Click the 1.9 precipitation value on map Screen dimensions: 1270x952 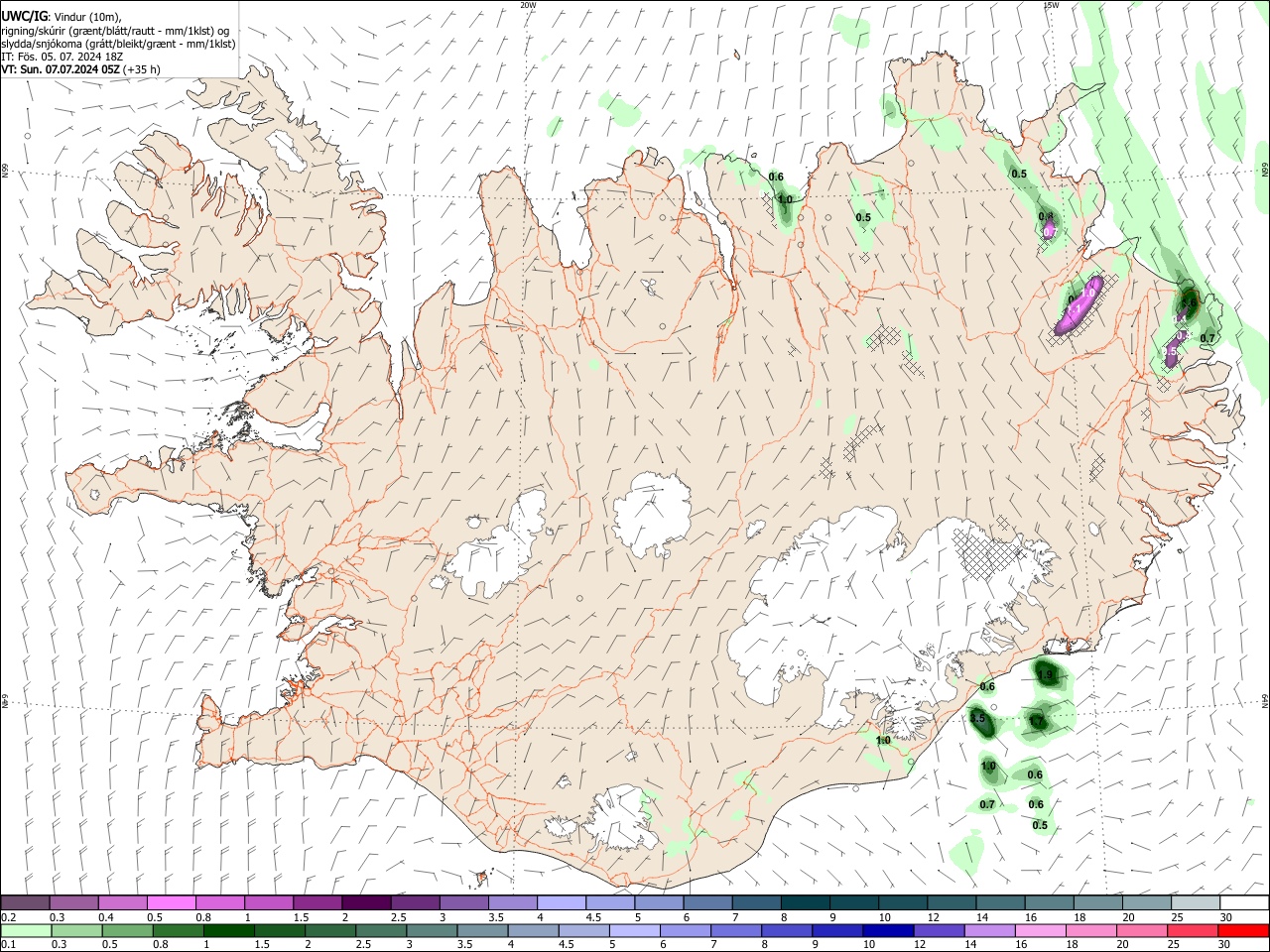tap(1045, 675)
